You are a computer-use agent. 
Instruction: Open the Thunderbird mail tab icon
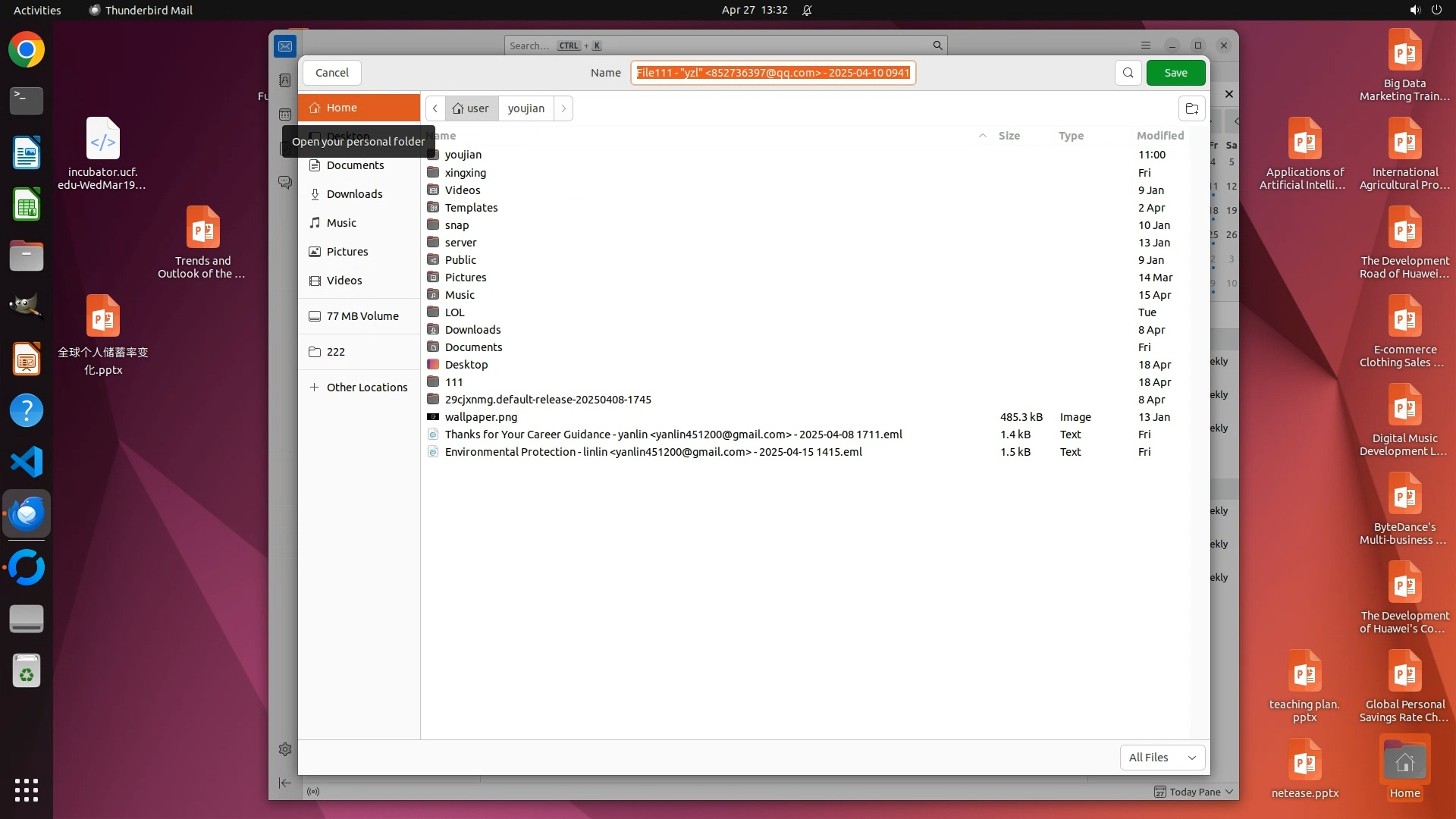tap(285, 46)
